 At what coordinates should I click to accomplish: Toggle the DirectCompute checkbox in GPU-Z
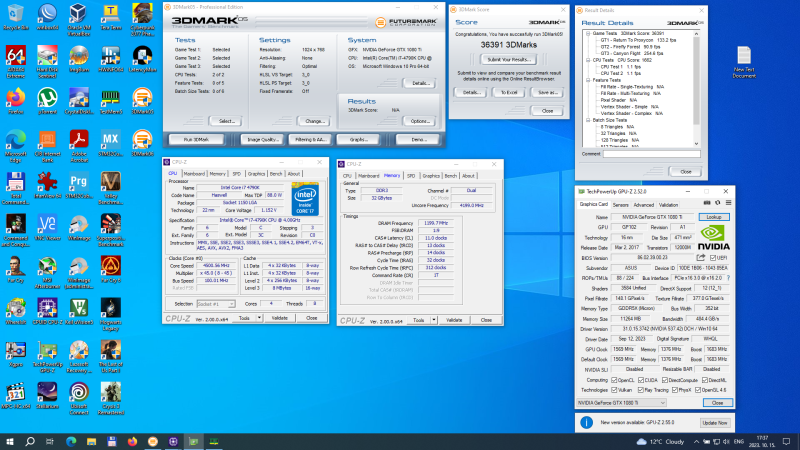665,380
